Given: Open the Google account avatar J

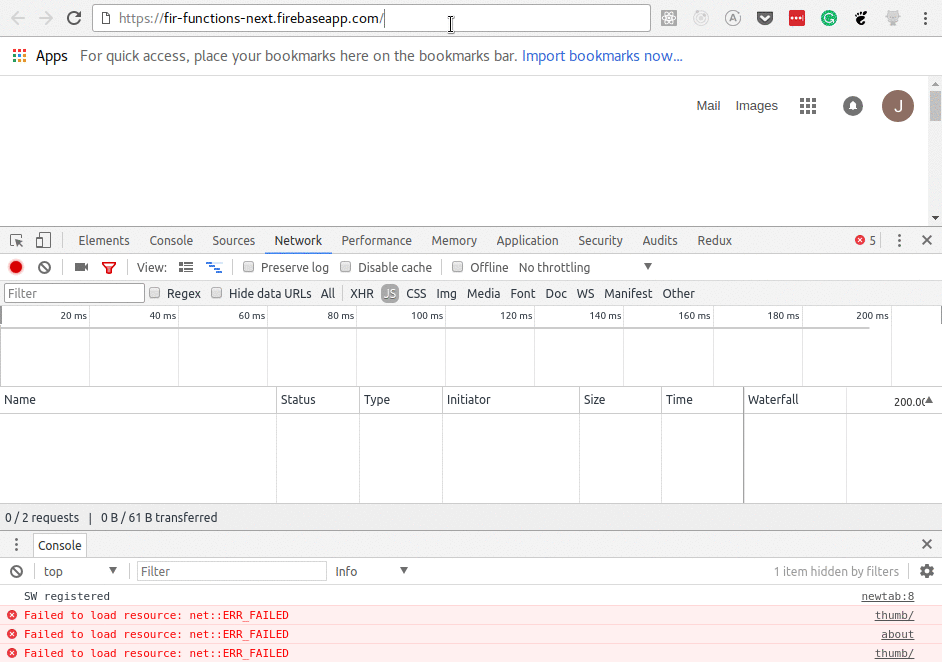Looking at the screenshot, I should coord(898,106).
